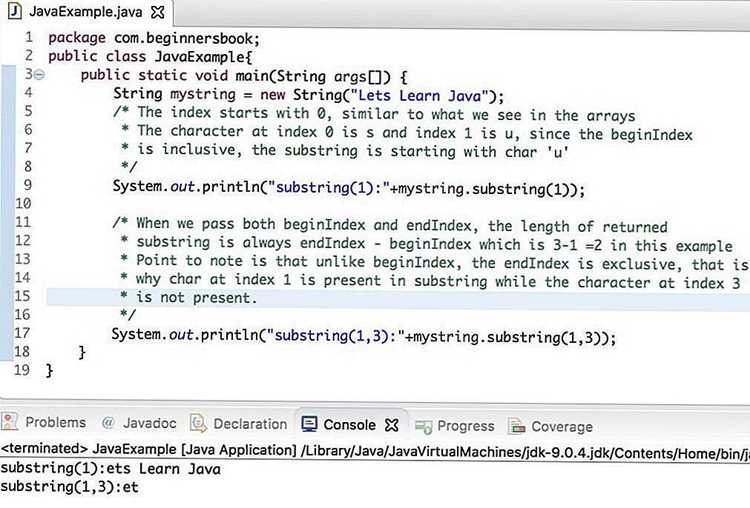Click the println substring(1) statement on line 9

(x=349, y=188)
